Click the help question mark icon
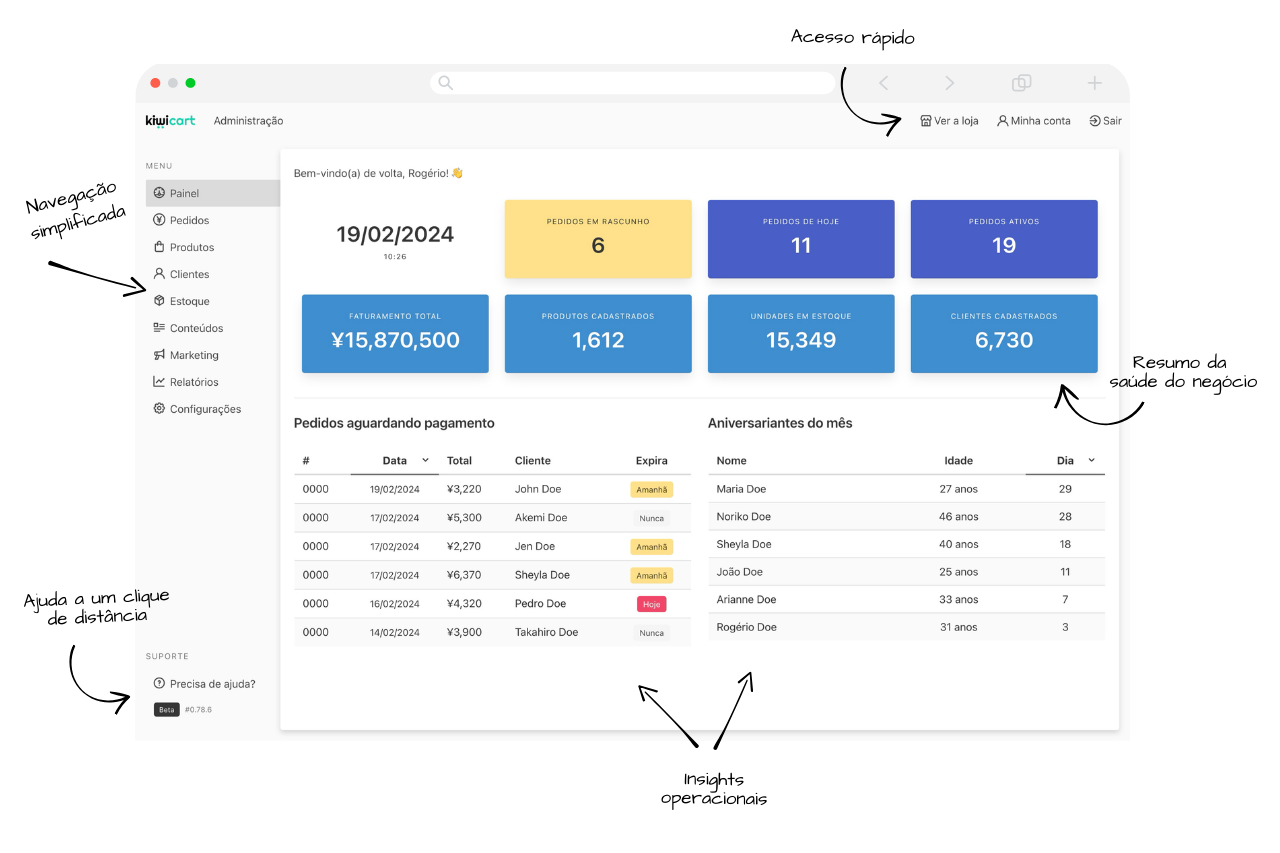Screen dimensions: 1280x853 point(159,684)
